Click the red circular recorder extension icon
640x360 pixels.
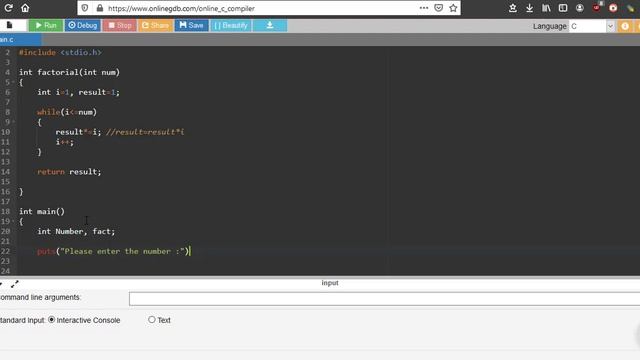[x=613, y=8]
